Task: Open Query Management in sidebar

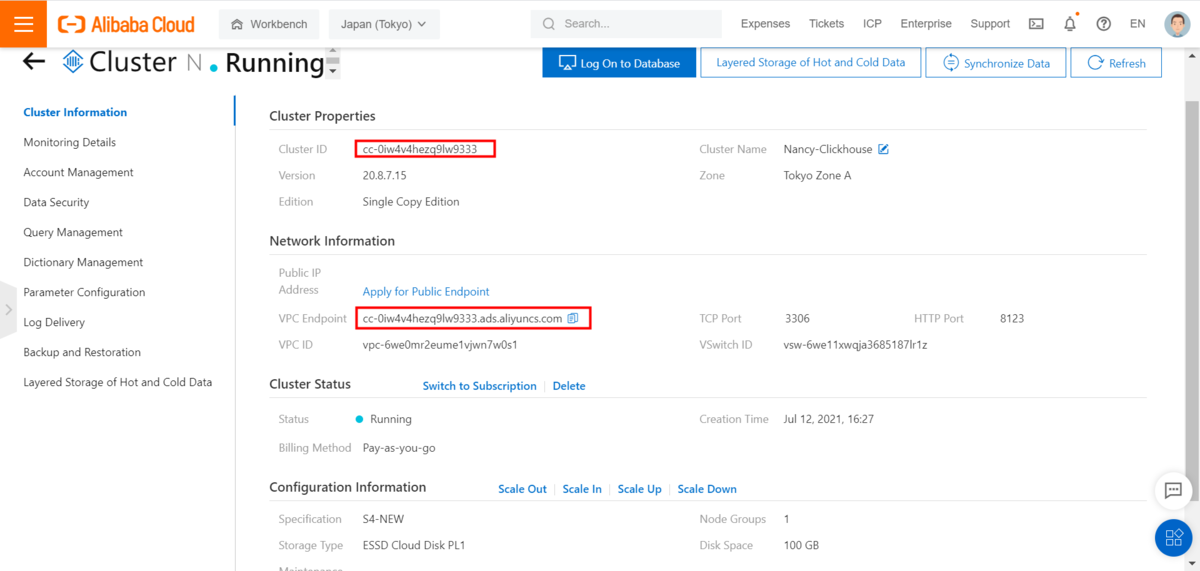Action: coord(73,232)
